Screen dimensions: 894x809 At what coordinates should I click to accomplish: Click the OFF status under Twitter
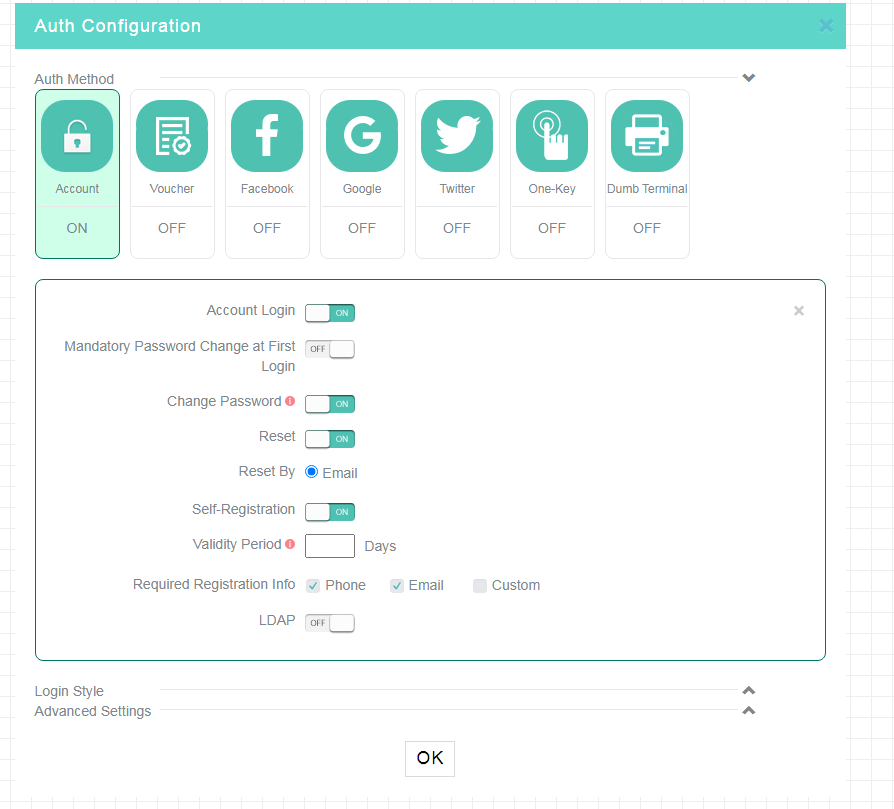[x=457, y=228]
